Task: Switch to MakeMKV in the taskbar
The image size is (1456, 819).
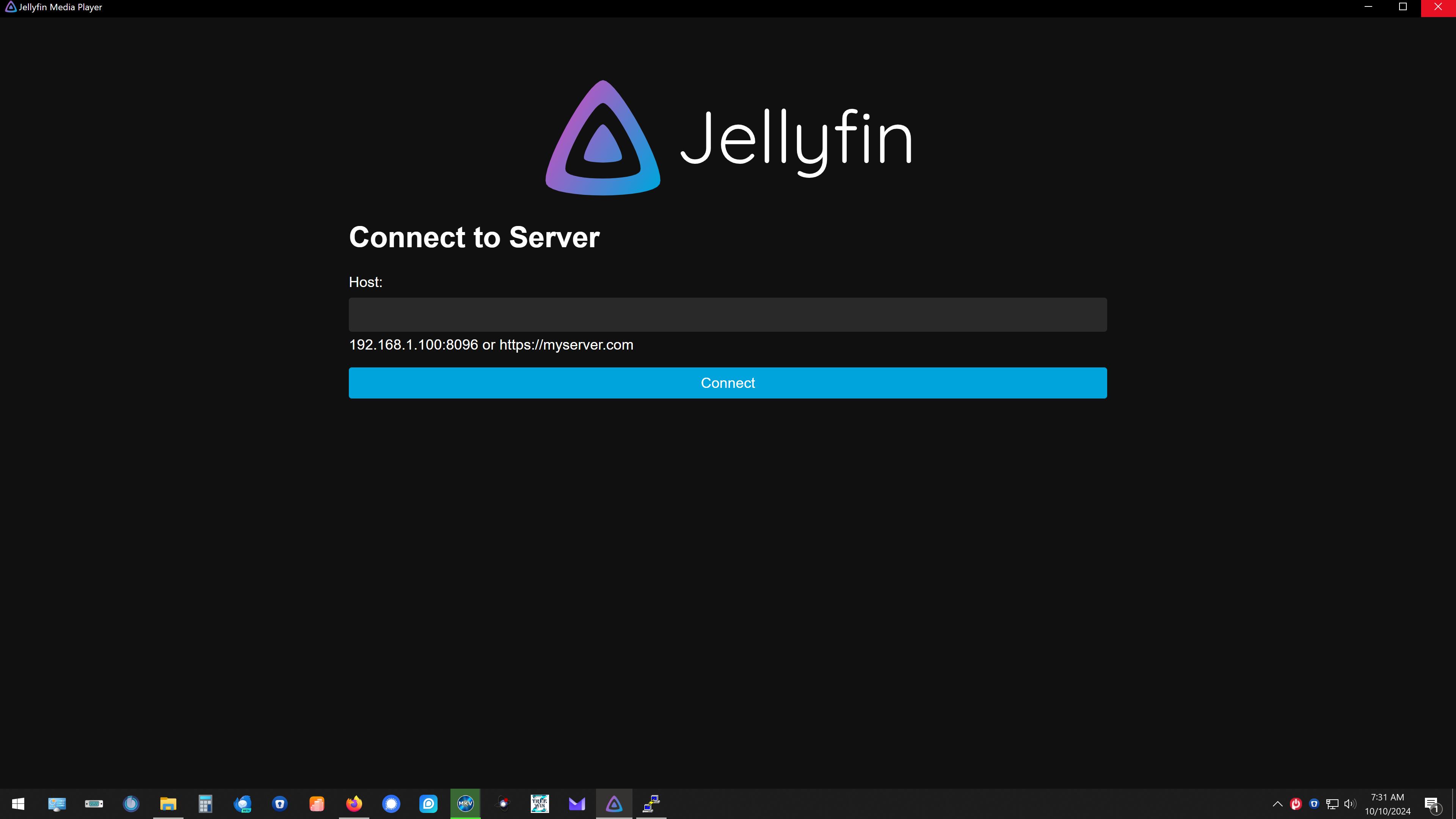Action: 465,803
